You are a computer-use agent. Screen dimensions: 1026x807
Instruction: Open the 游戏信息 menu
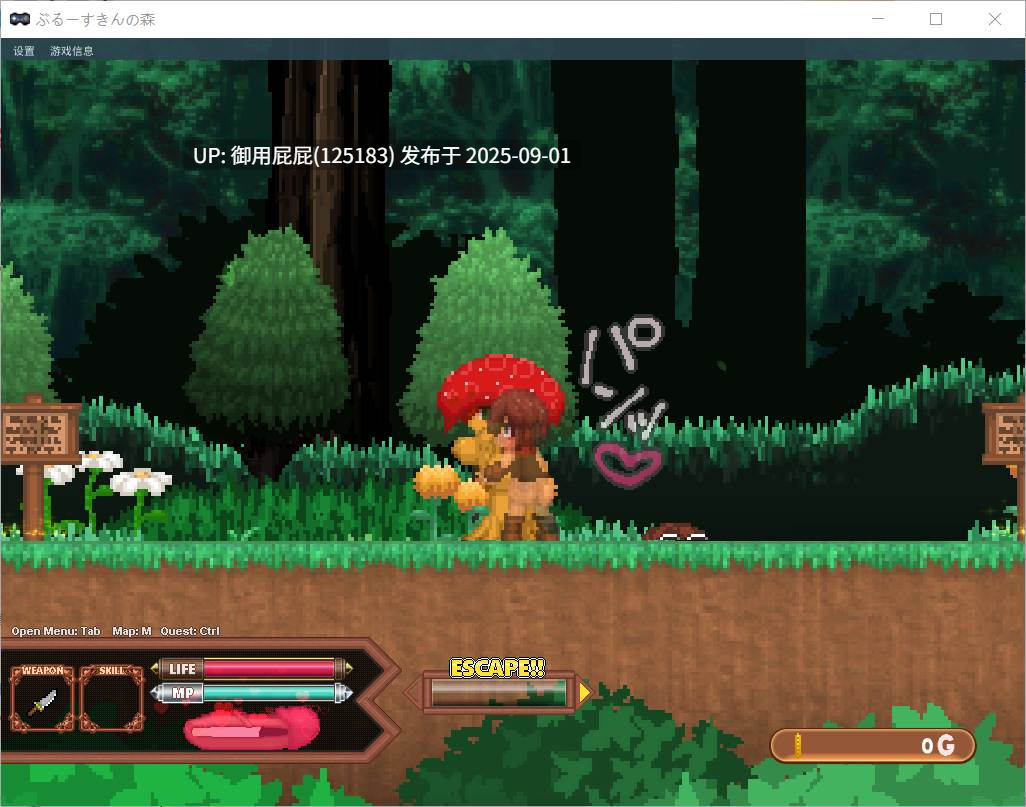point(71,51)
